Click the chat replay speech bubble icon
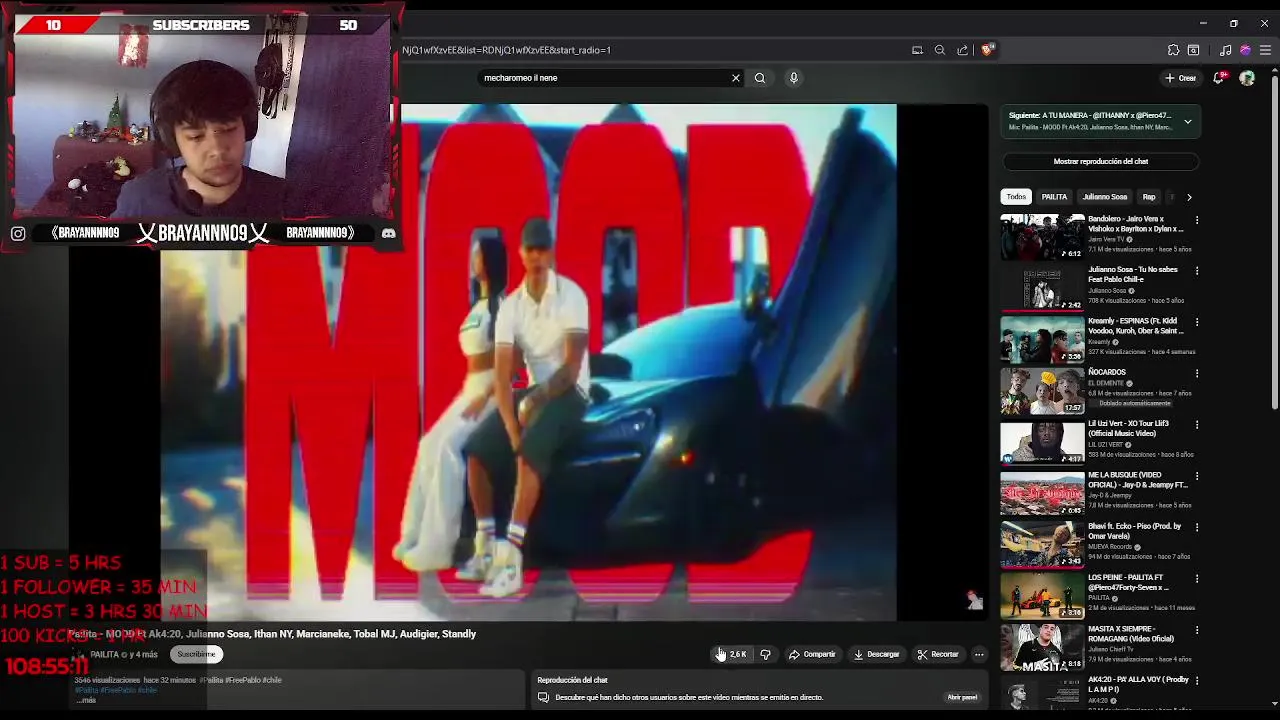The height and width of the screenshot is (720, 1280). pos(543,697)
